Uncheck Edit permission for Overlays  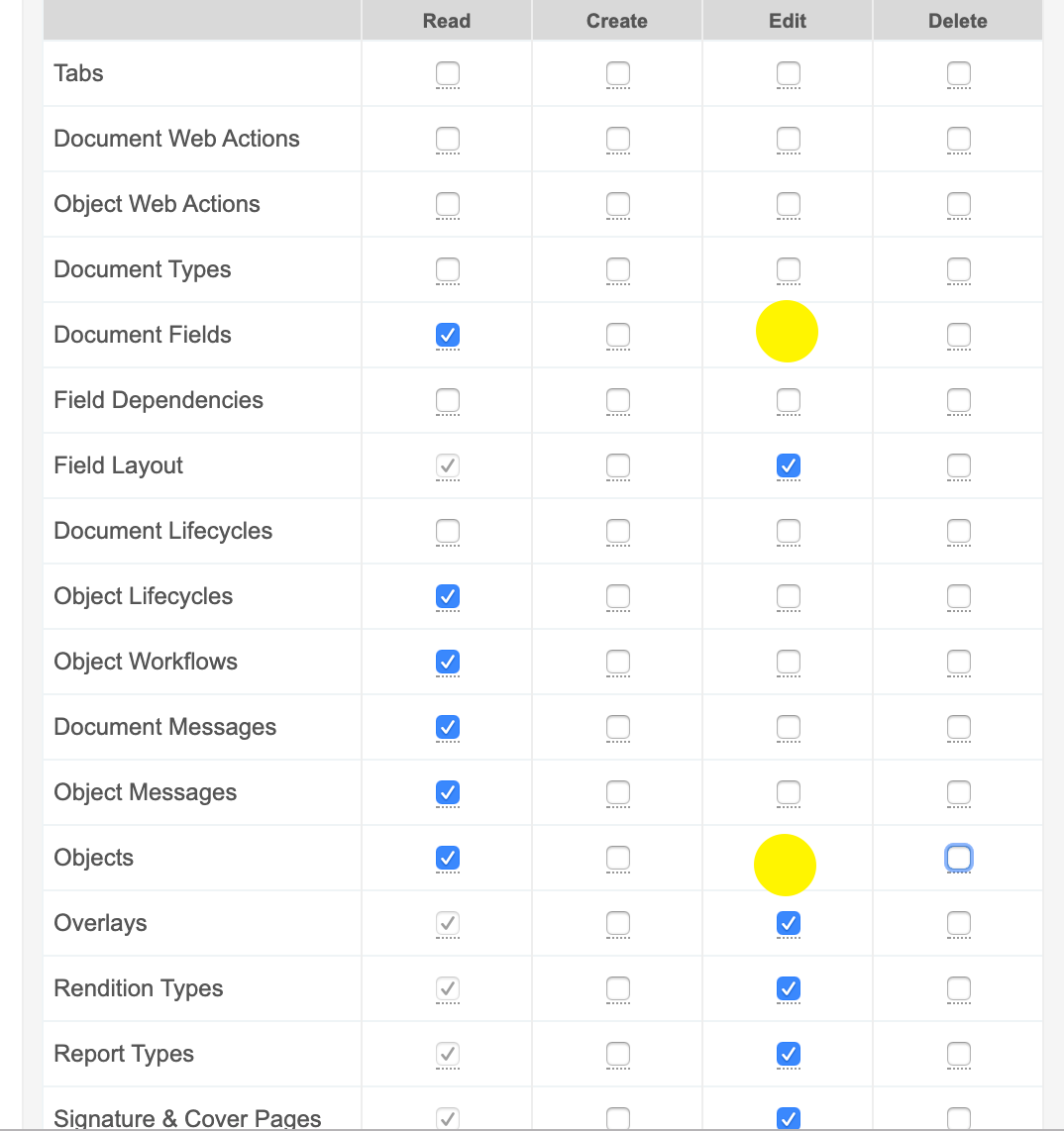pos(789,923)
